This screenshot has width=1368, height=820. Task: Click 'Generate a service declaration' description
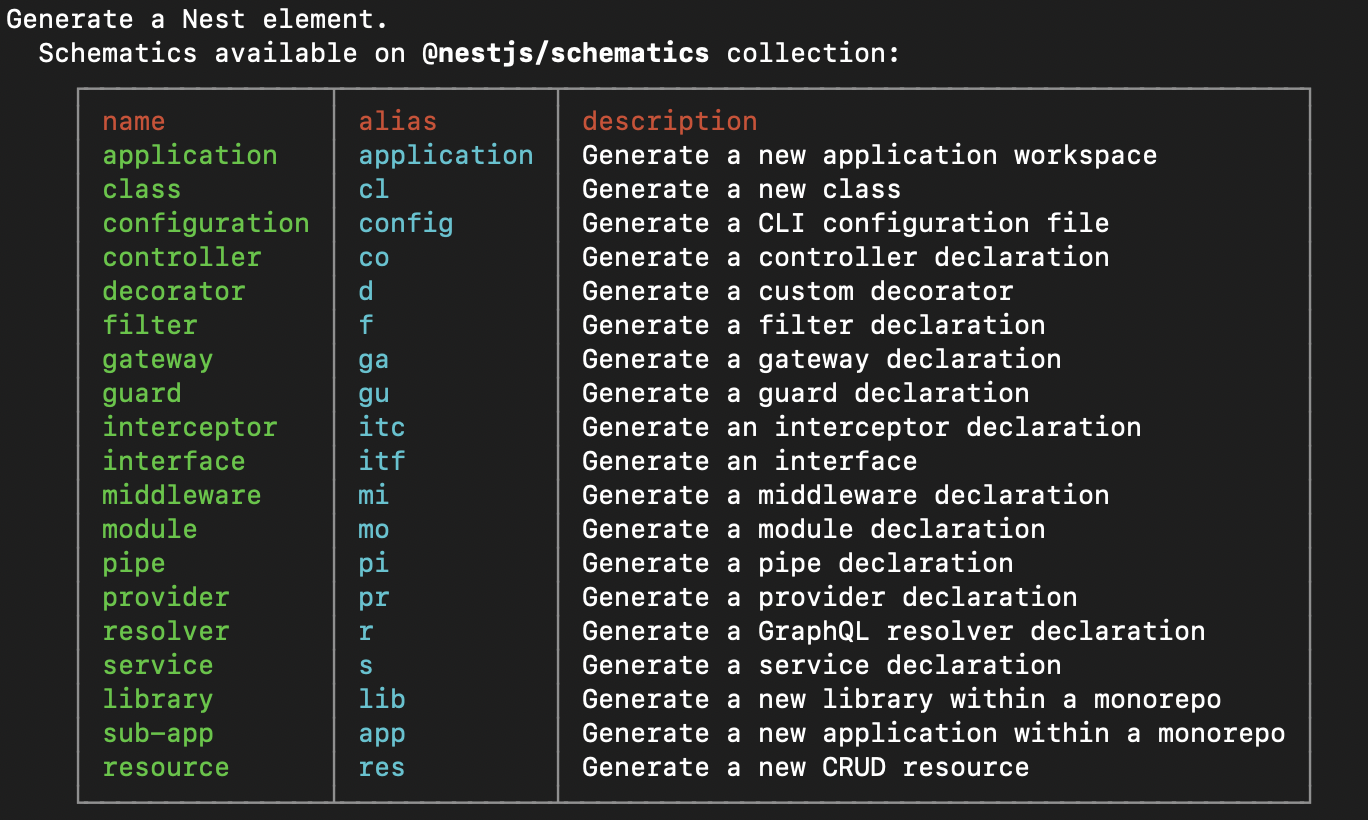(x=822, y=666)
